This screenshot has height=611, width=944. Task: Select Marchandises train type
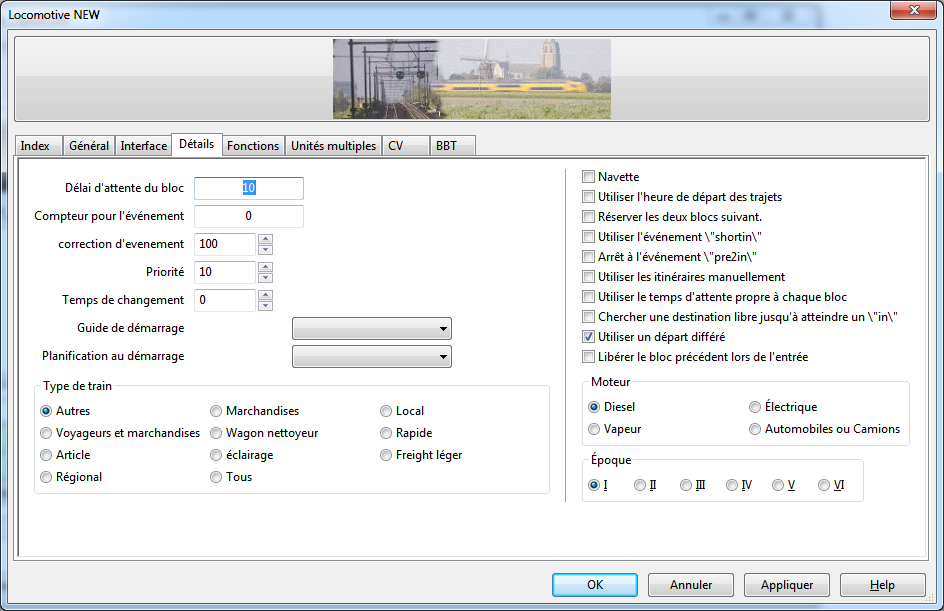217,411
